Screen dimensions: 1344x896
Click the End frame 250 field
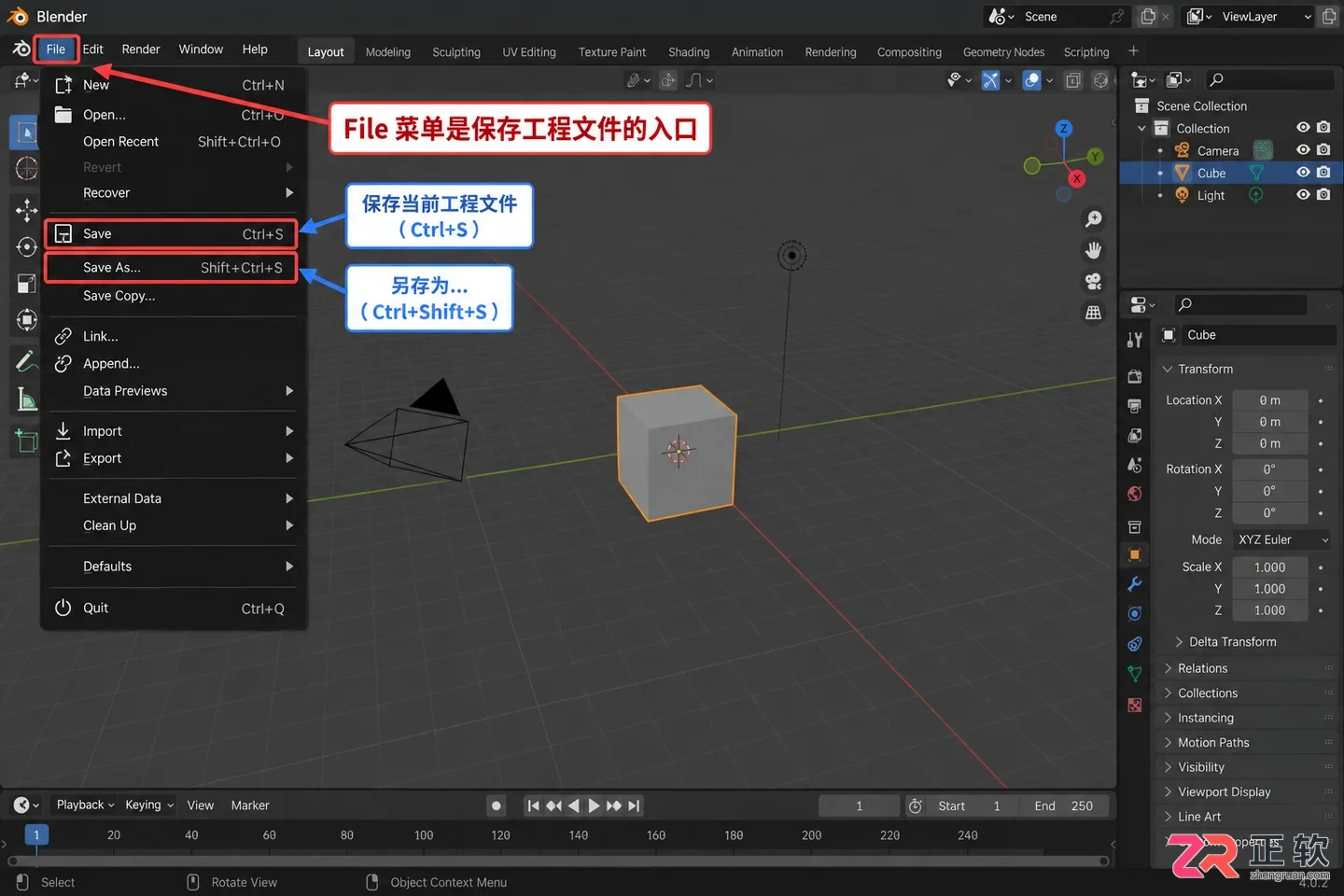(x=1065, y=806)
